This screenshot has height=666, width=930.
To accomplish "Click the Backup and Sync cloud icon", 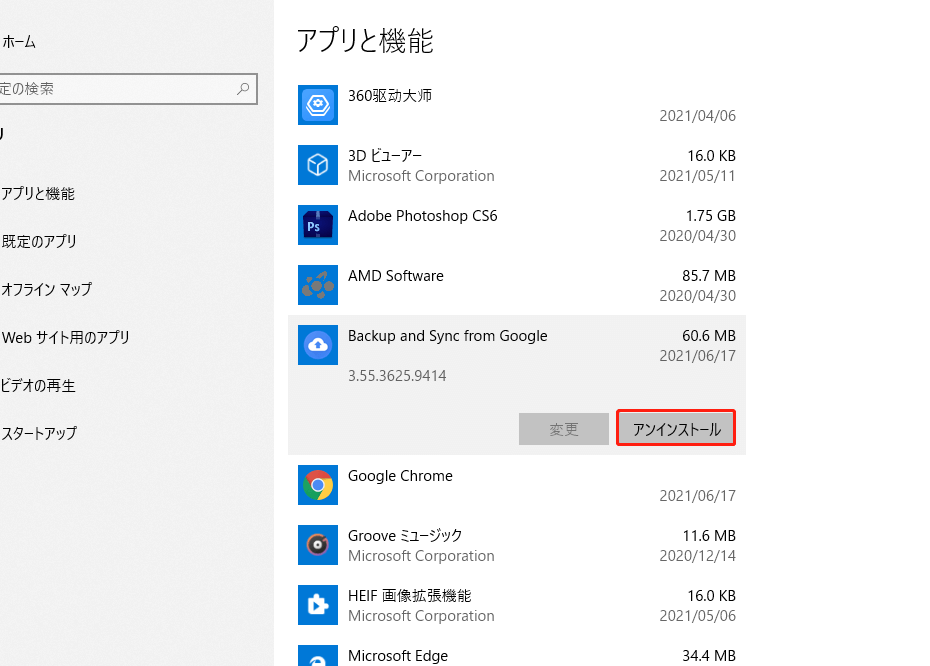I will (318, 345).
